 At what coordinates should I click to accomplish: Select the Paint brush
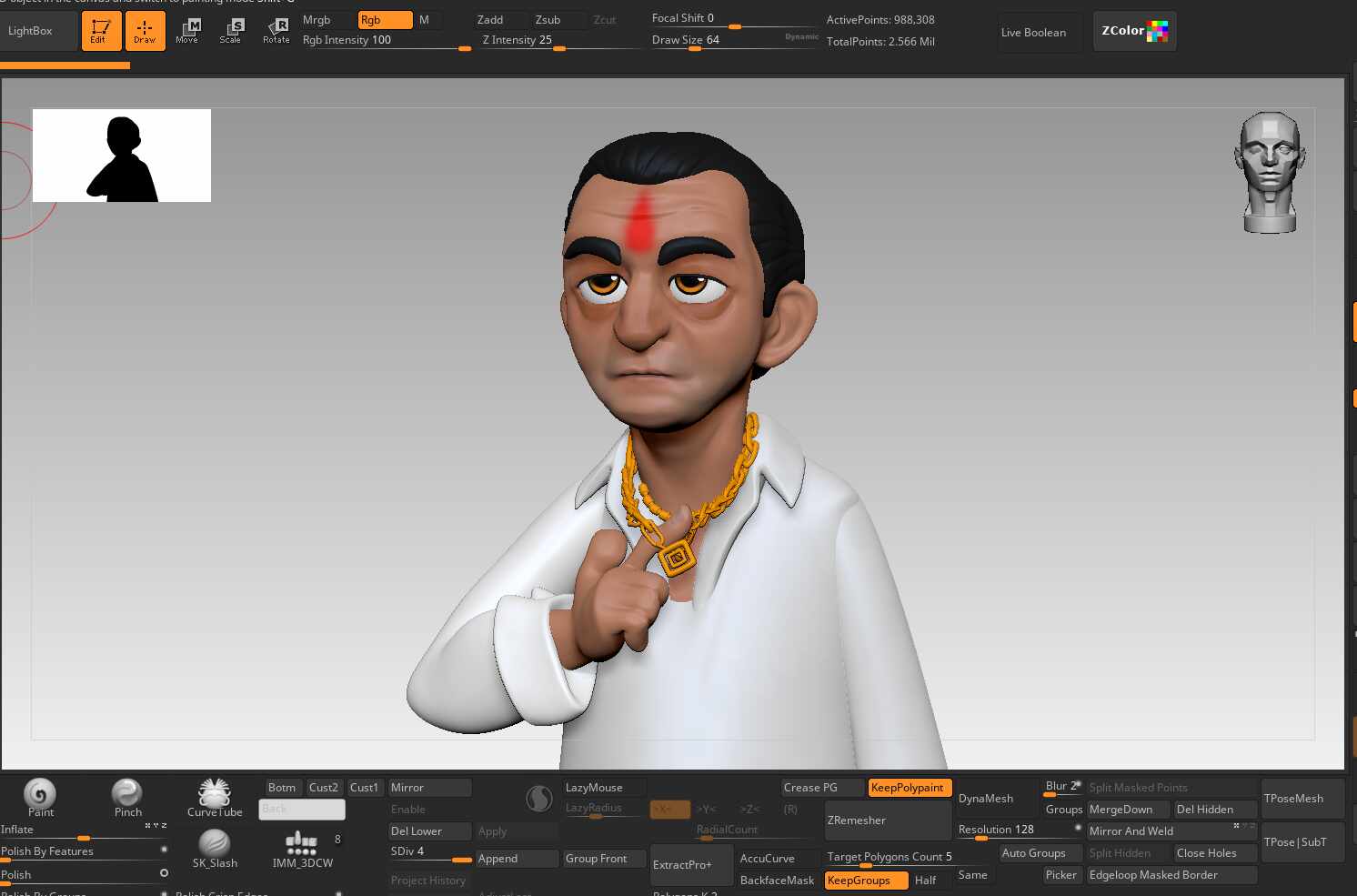40,798
